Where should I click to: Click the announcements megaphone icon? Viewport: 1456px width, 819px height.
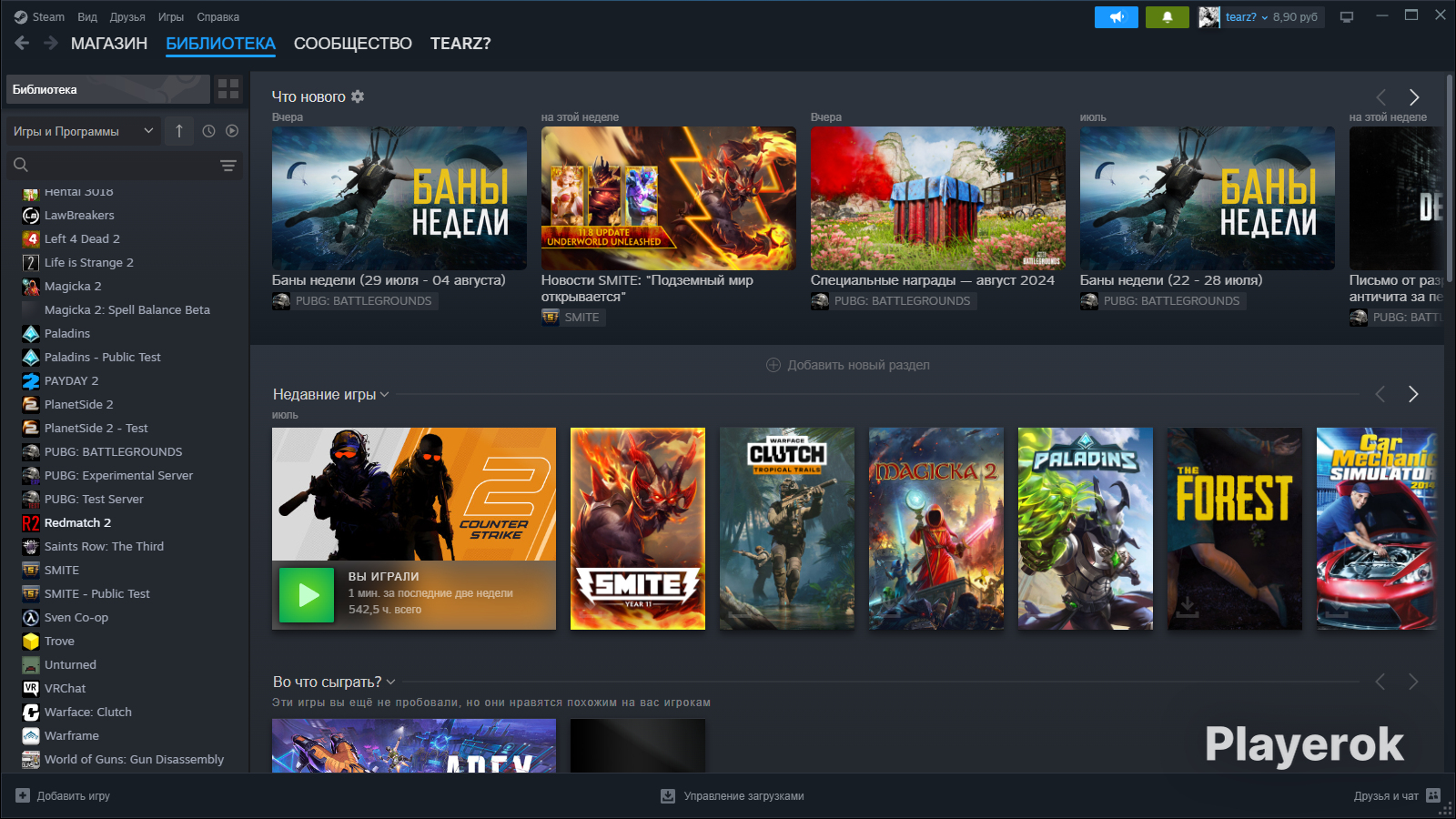tap(1117, 17)
